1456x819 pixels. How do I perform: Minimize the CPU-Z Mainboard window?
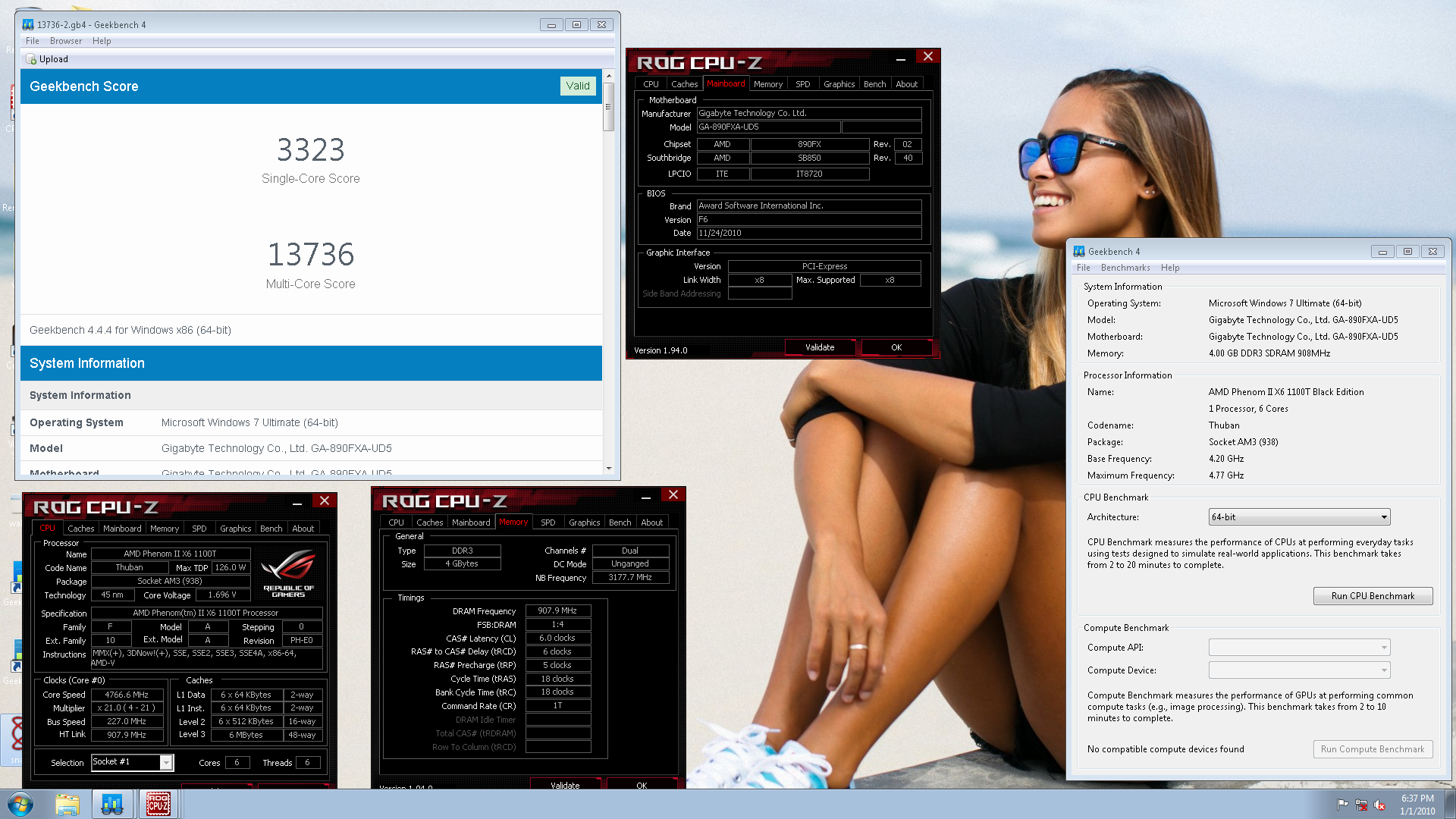point(900,58)
